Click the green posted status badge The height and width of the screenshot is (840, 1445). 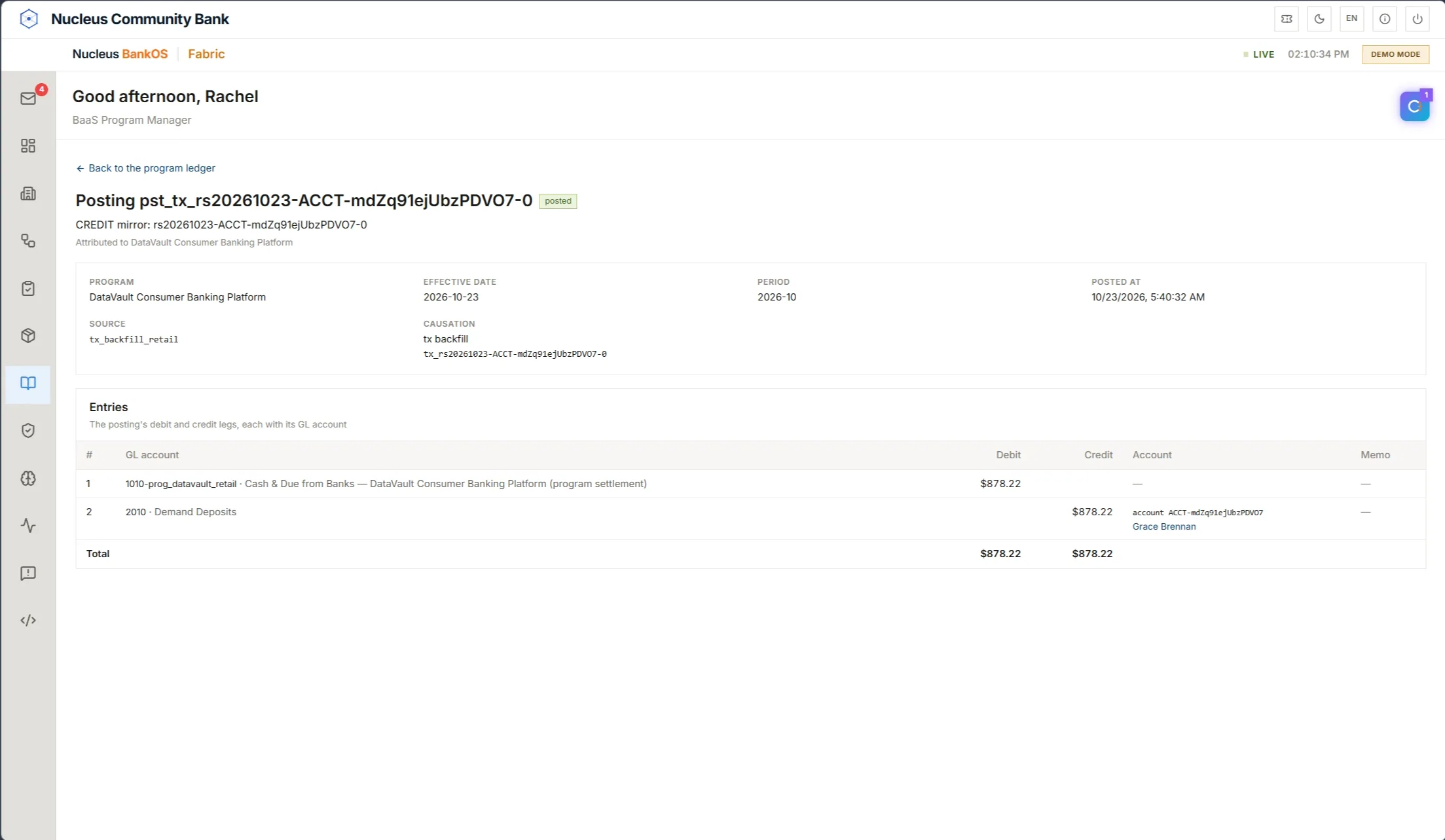558,201
